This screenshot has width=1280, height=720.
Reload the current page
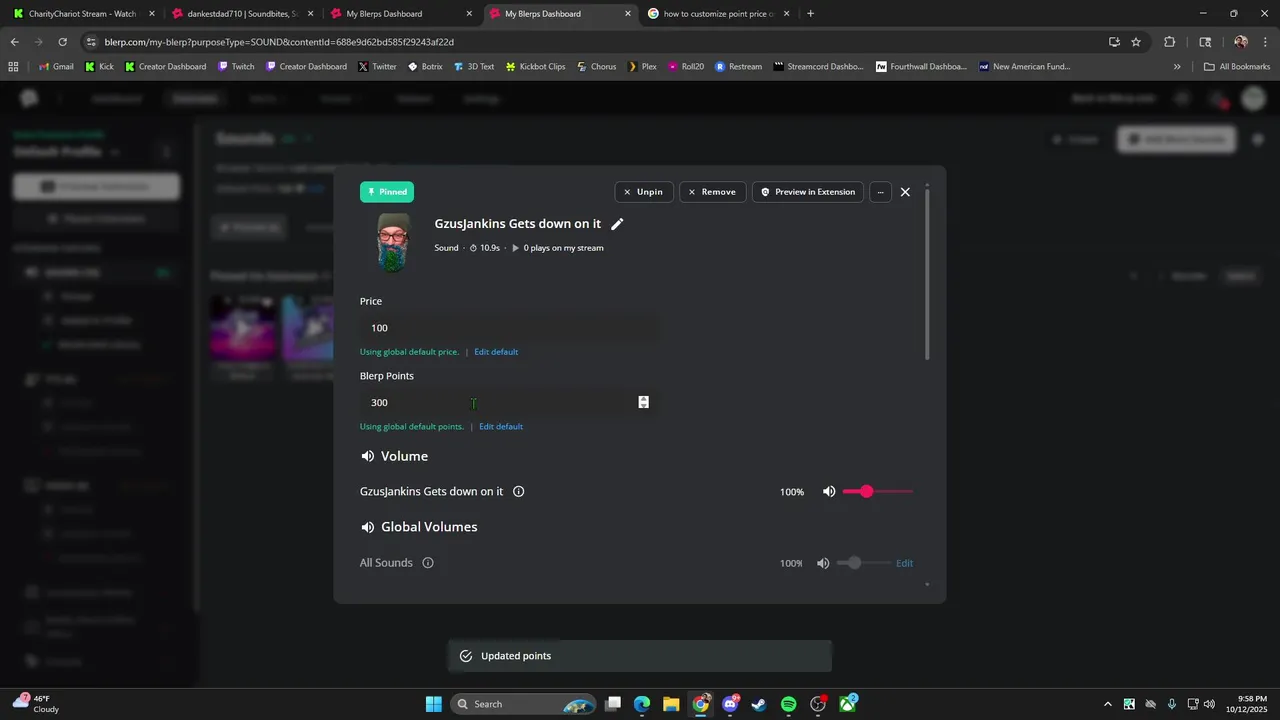pos(62,42)
